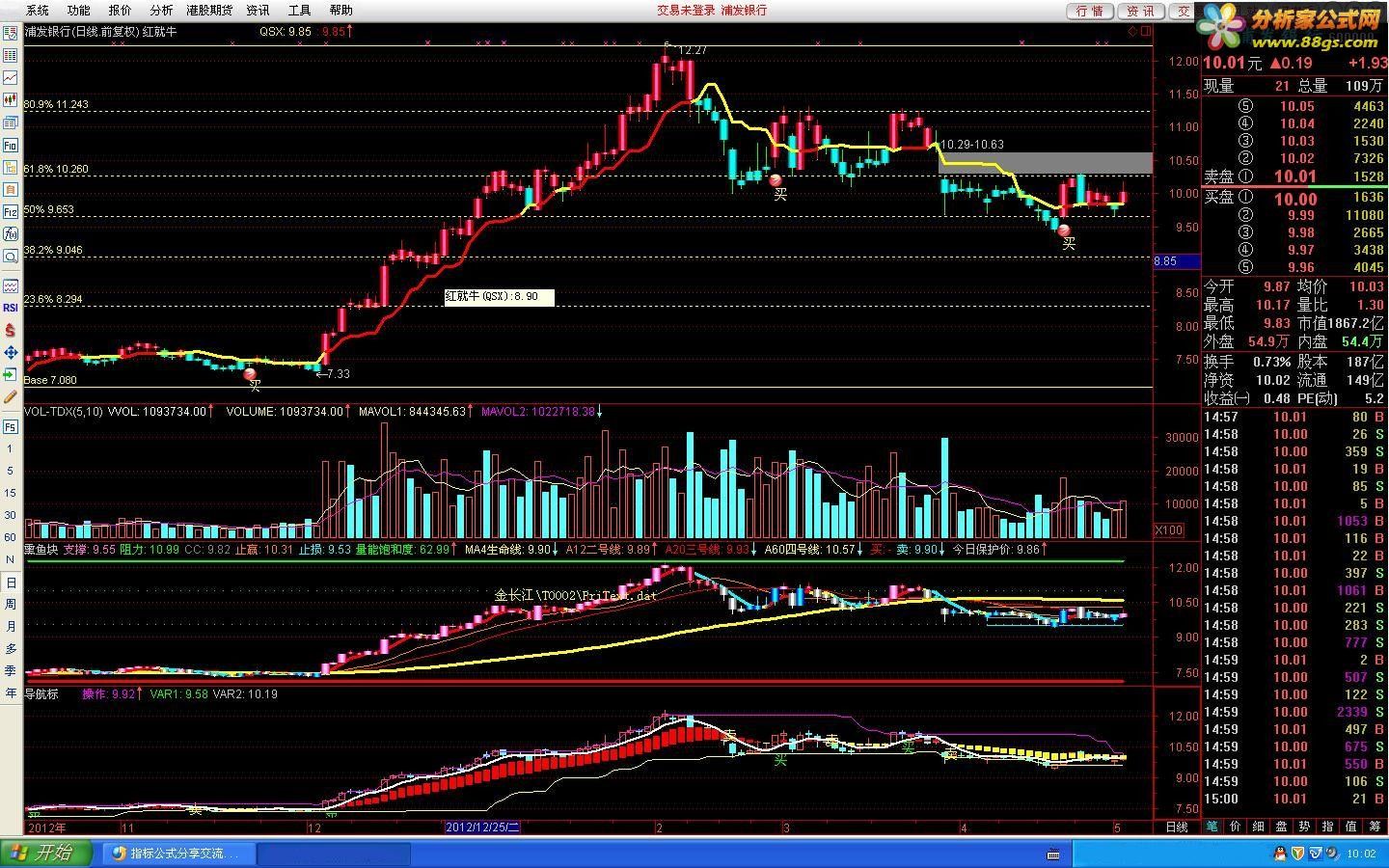Click the quote list grid sidebar icon
Viewport: 1389px width, 868px height.
pyautogui.click(x=11, y=55)
